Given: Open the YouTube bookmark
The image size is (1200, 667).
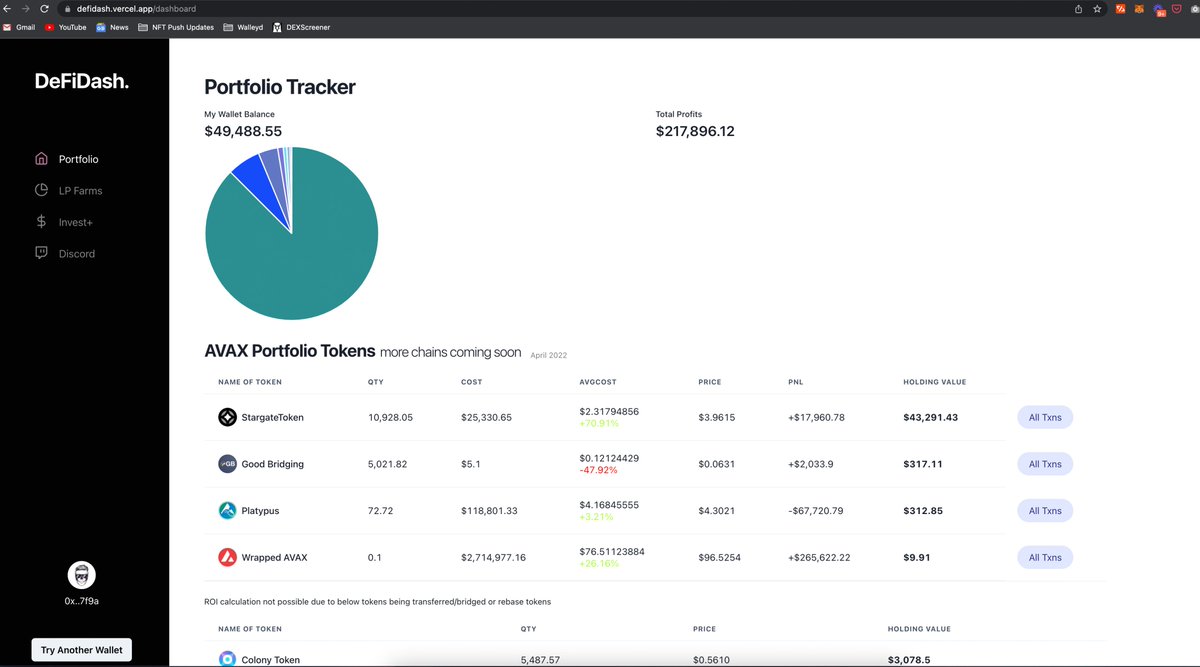Looking at the screenshot, I should (66, 27).
